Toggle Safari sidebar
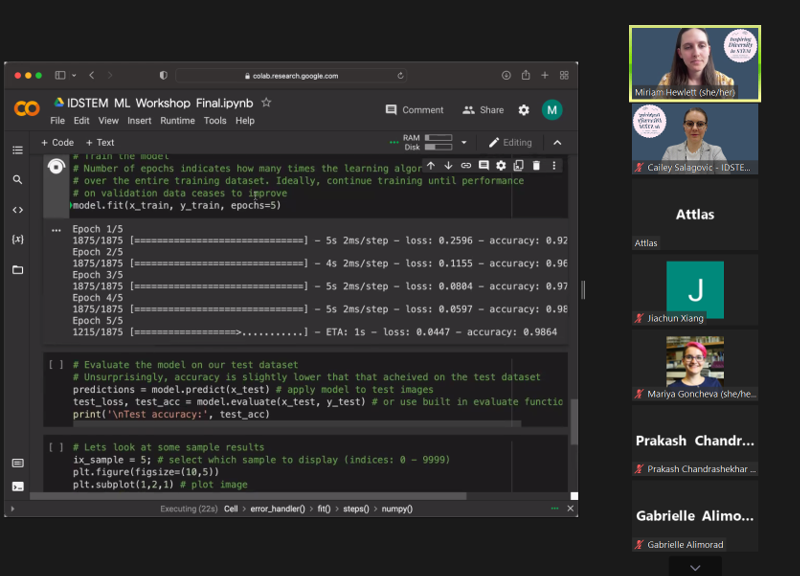Screen dimensions: 800x576 coord(60,76)
